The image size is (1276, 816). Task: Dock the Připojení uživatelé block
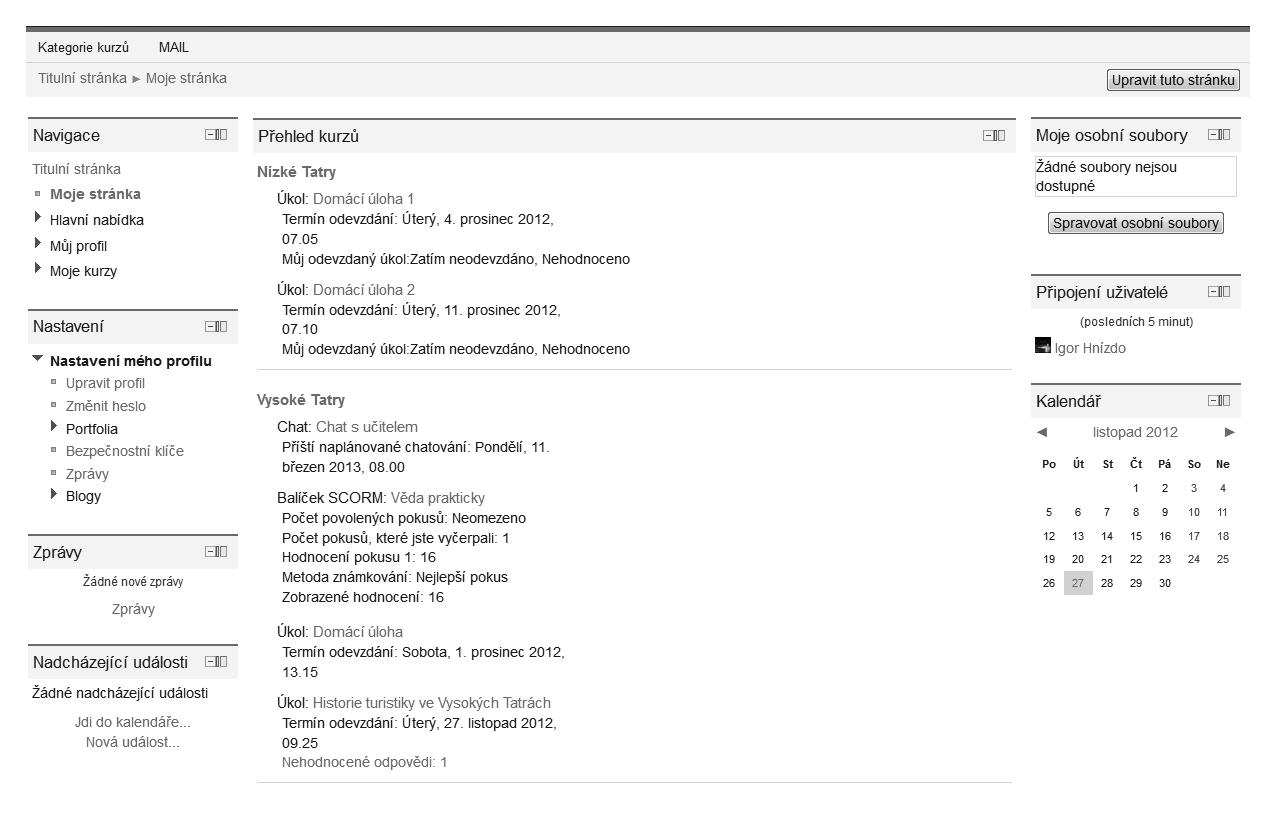click(x=1225, y=292)
